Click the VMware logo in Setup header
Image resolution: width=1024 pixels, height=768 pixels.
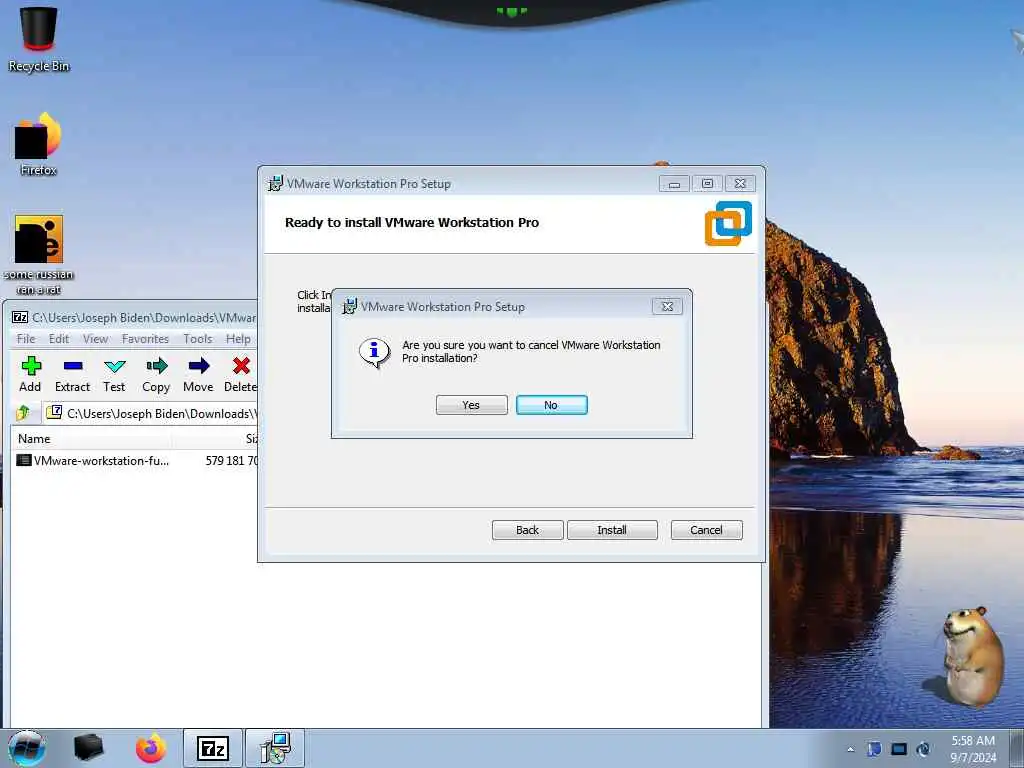[x=728, y=223]
